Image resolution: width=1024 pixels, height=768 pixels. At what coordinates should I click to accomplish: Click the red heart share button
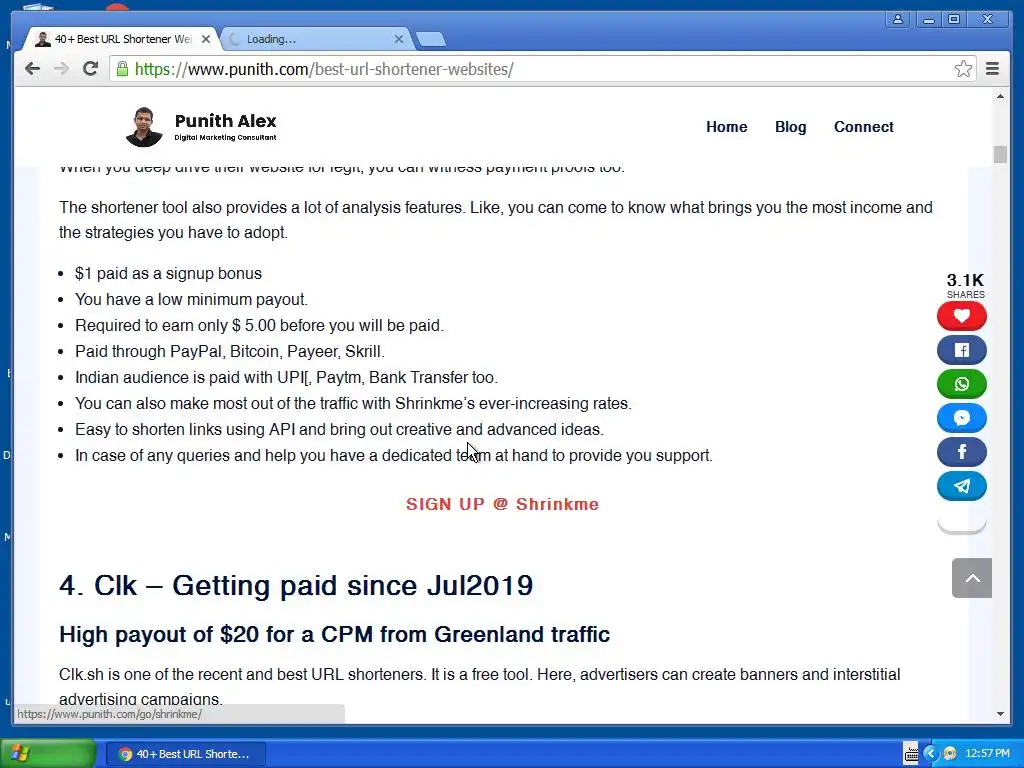[962, 316]
